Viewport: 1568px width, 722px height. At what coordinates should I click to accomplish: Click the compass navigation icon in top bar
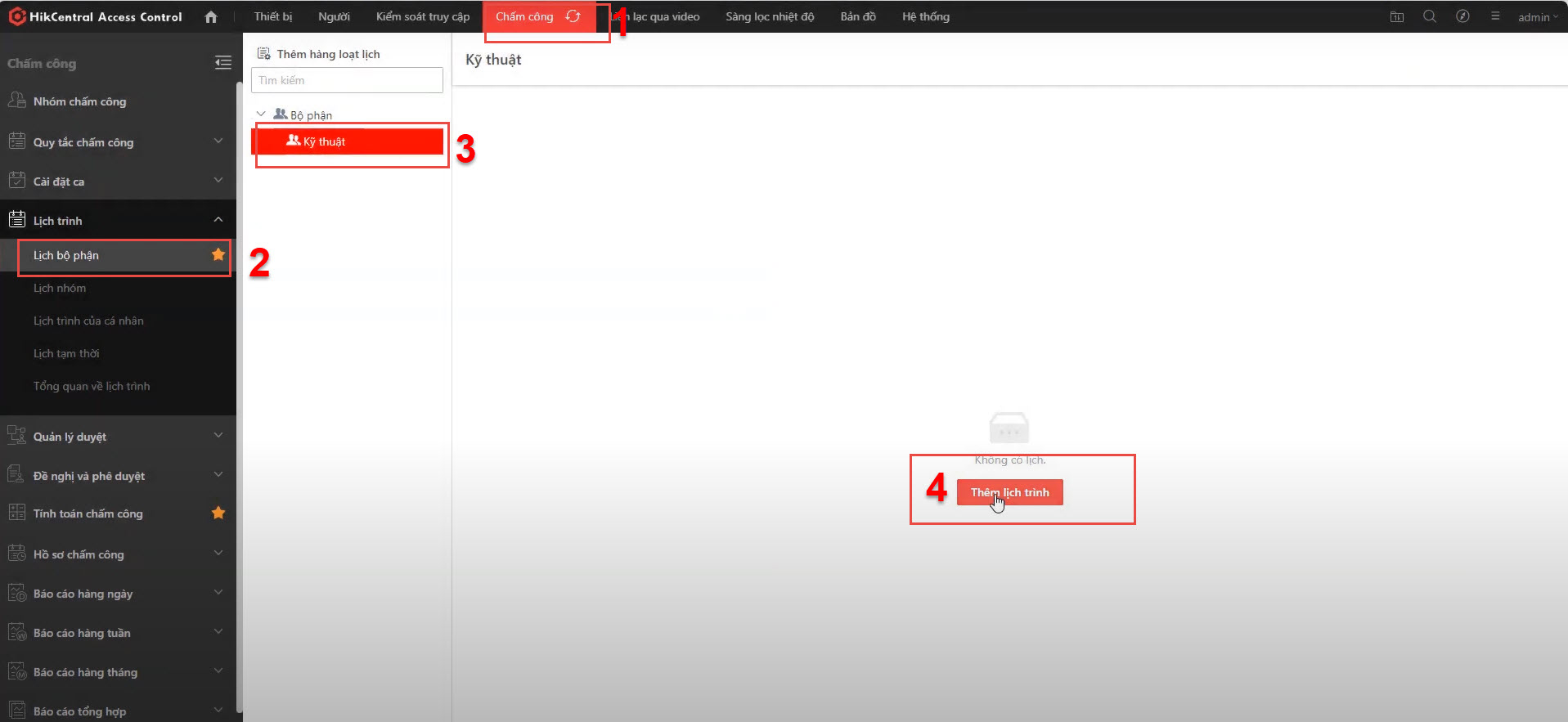[1462, 16]
